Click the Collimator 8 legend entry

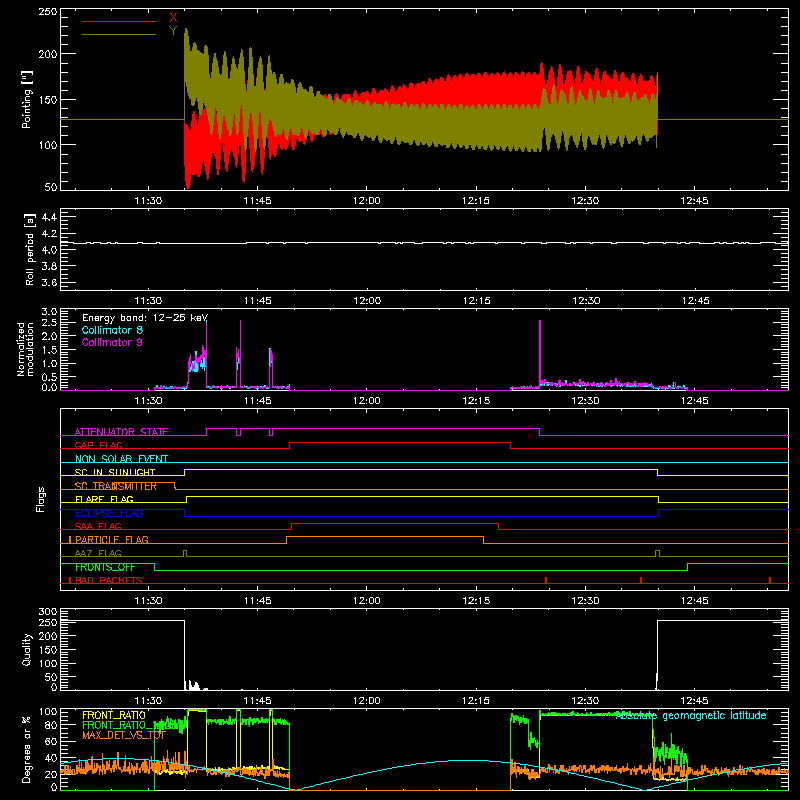[112, 330]
